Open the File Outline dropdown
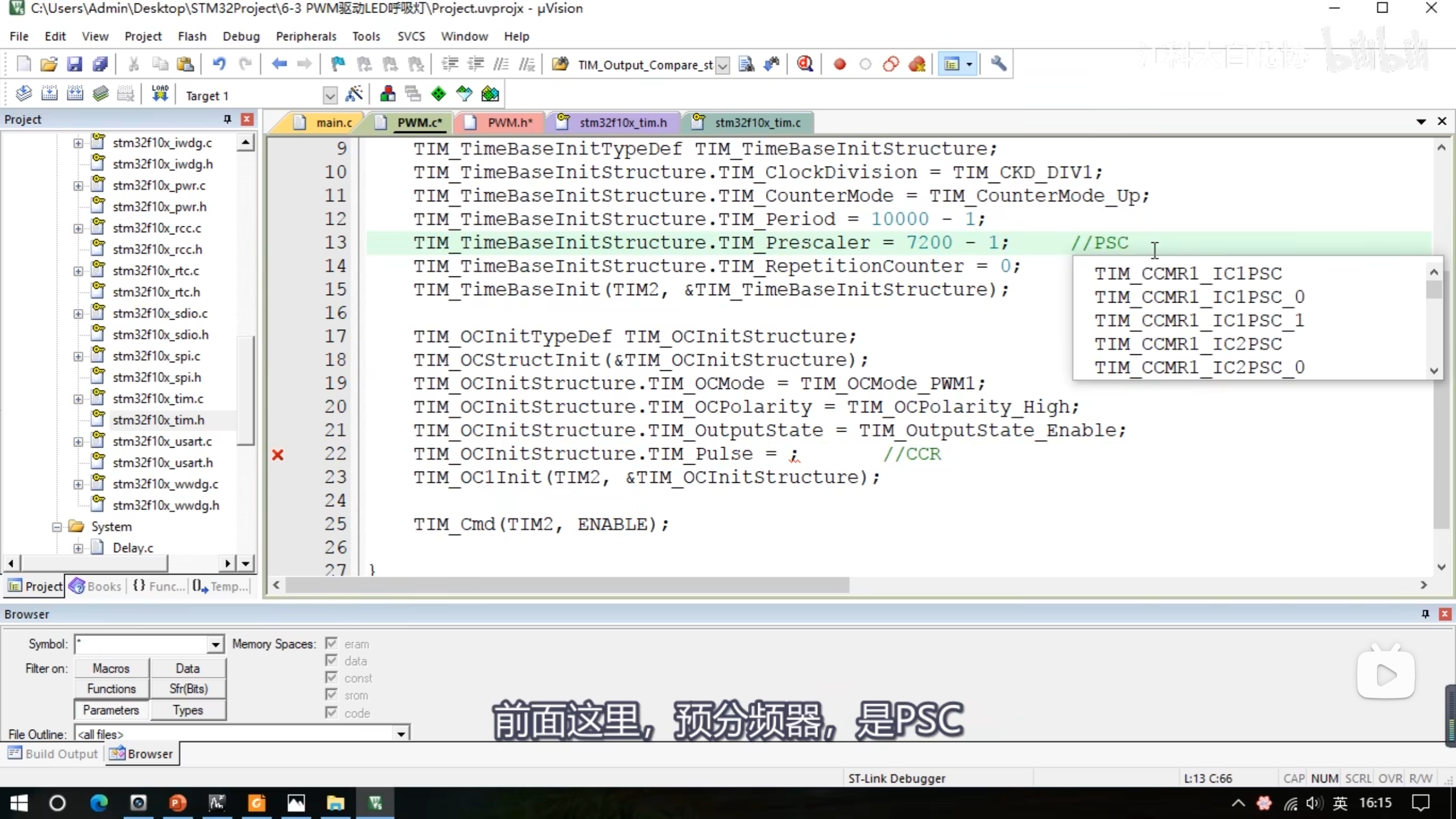The height and width of the screenshot is (819, 1456). click(401, 734)
